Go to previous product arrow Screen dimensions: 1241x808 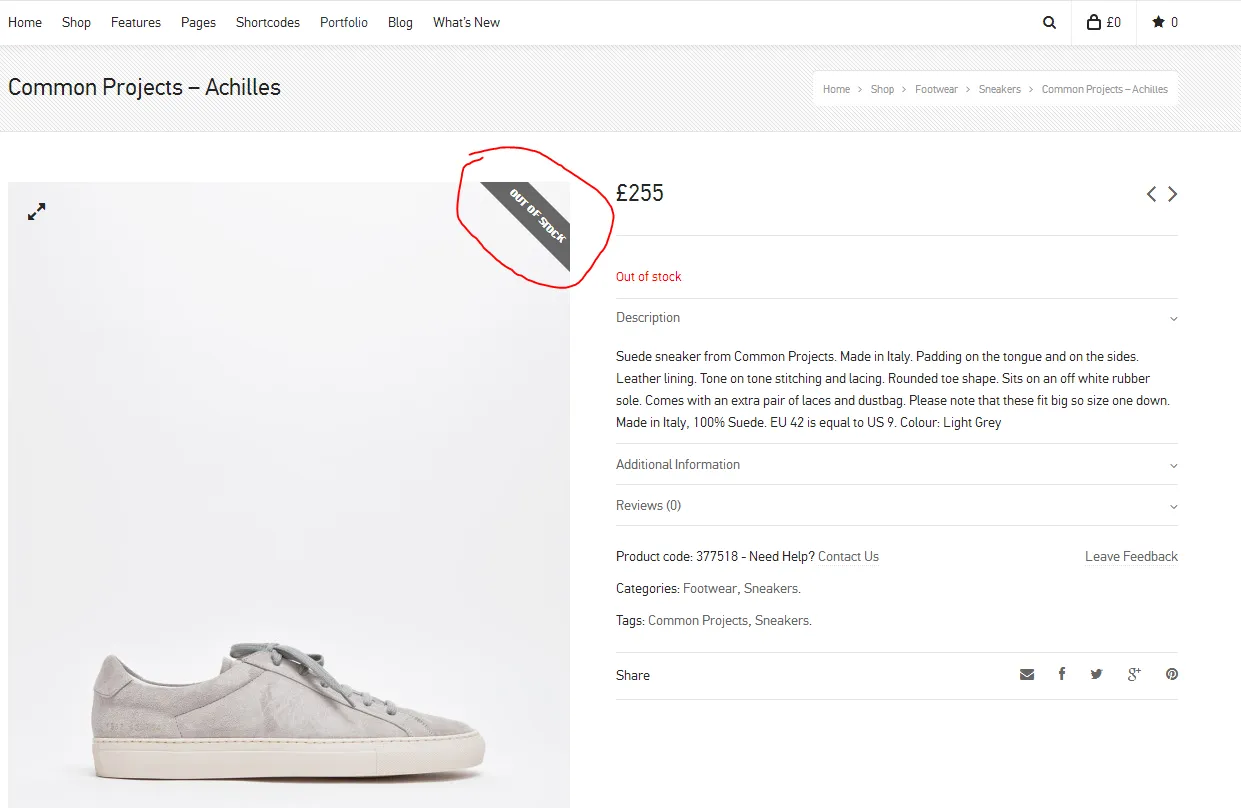tap(1151, 194)
